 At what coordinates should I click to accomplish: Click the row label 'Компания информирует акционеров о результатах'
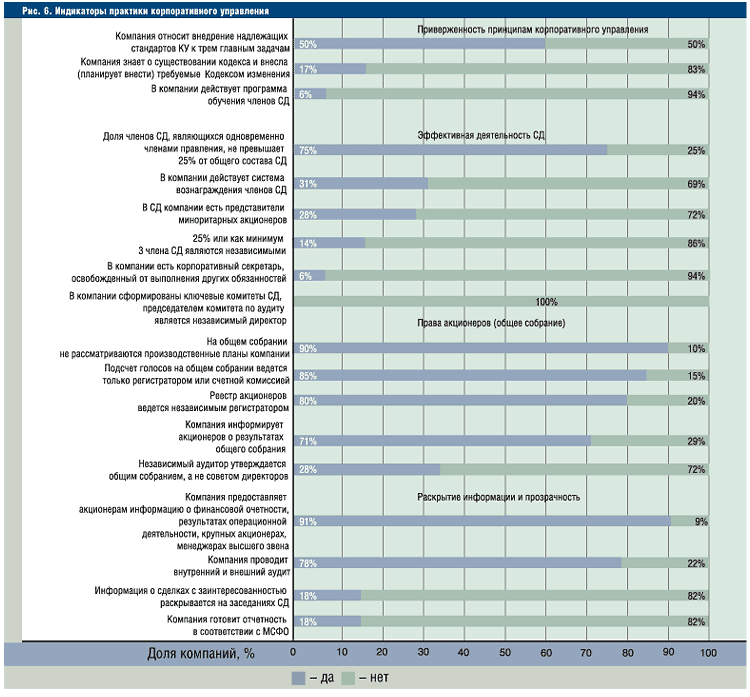tap(232, 437)
